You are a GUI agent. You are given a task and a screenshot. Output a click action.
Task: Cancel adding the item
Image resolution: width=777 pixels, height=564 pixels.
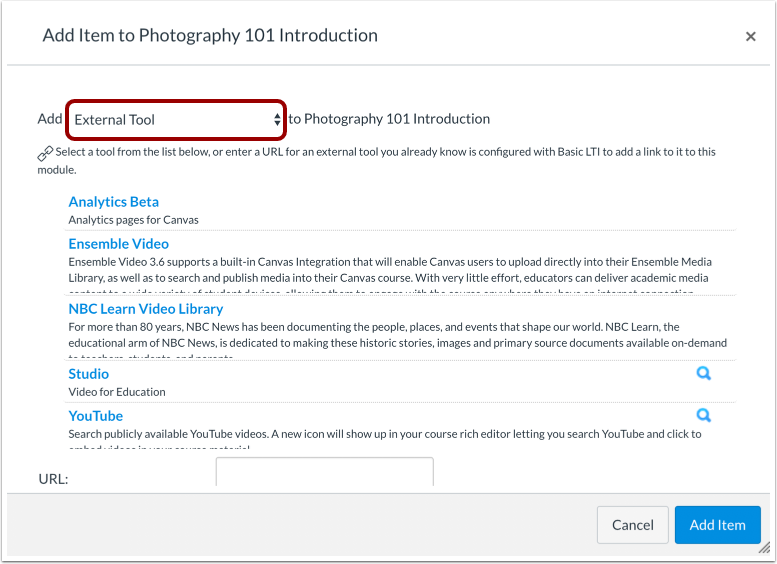(x=632, y=525)
